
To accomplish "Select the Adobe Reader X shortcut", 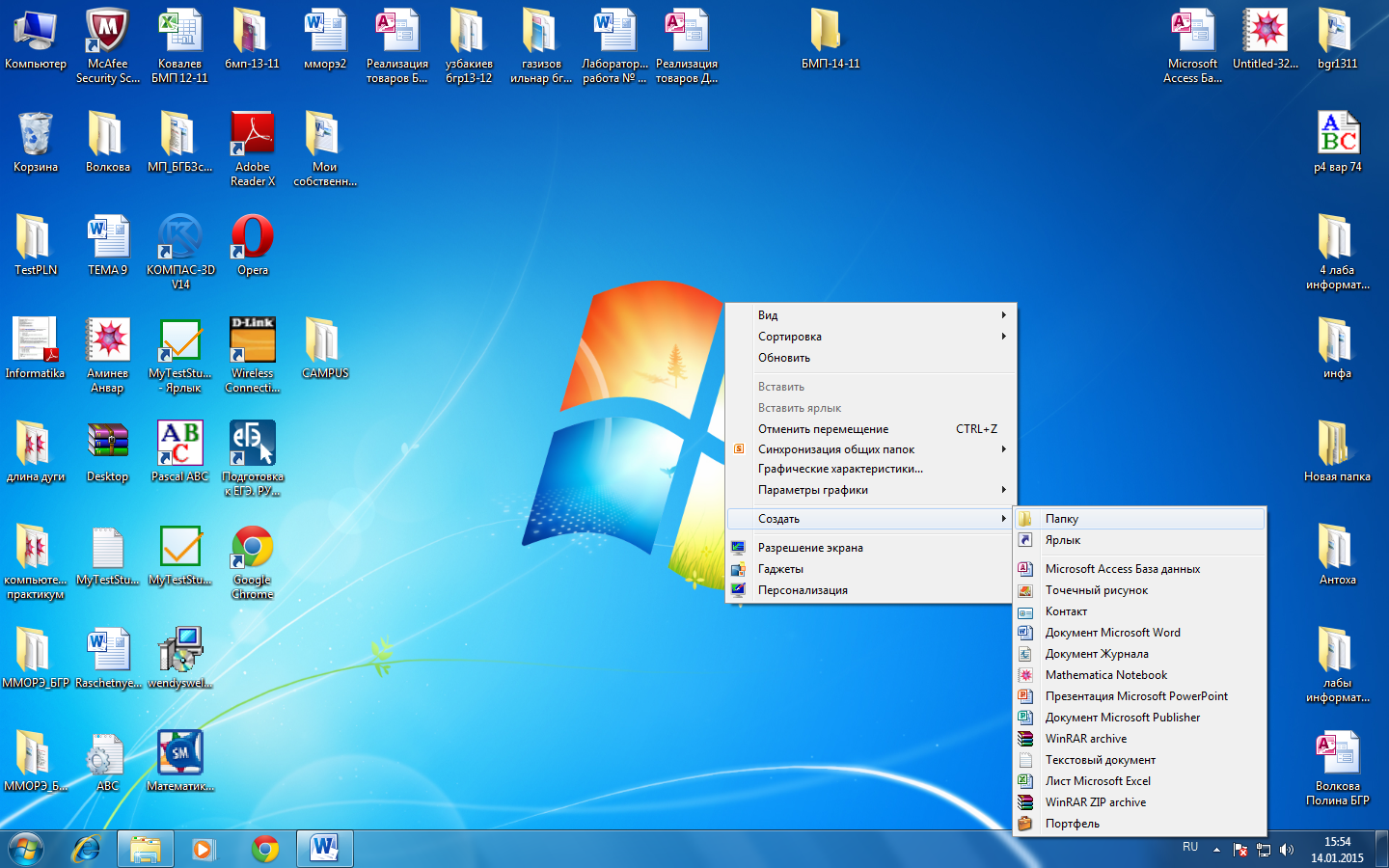I will click(253, 148).
